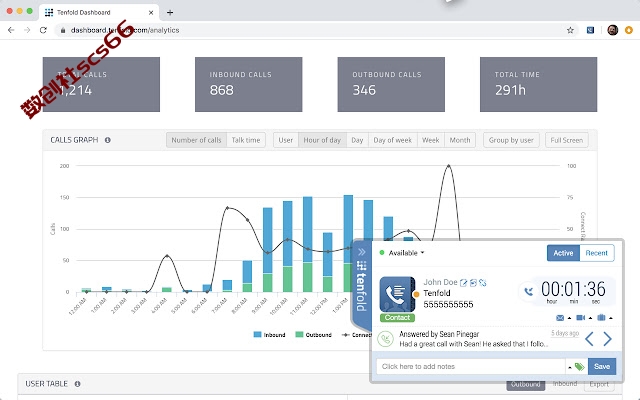This screenshot has width=640, height=400.
Task: Close the Tenfold Dashboard browser tab
Action: [x=151, y=13]
